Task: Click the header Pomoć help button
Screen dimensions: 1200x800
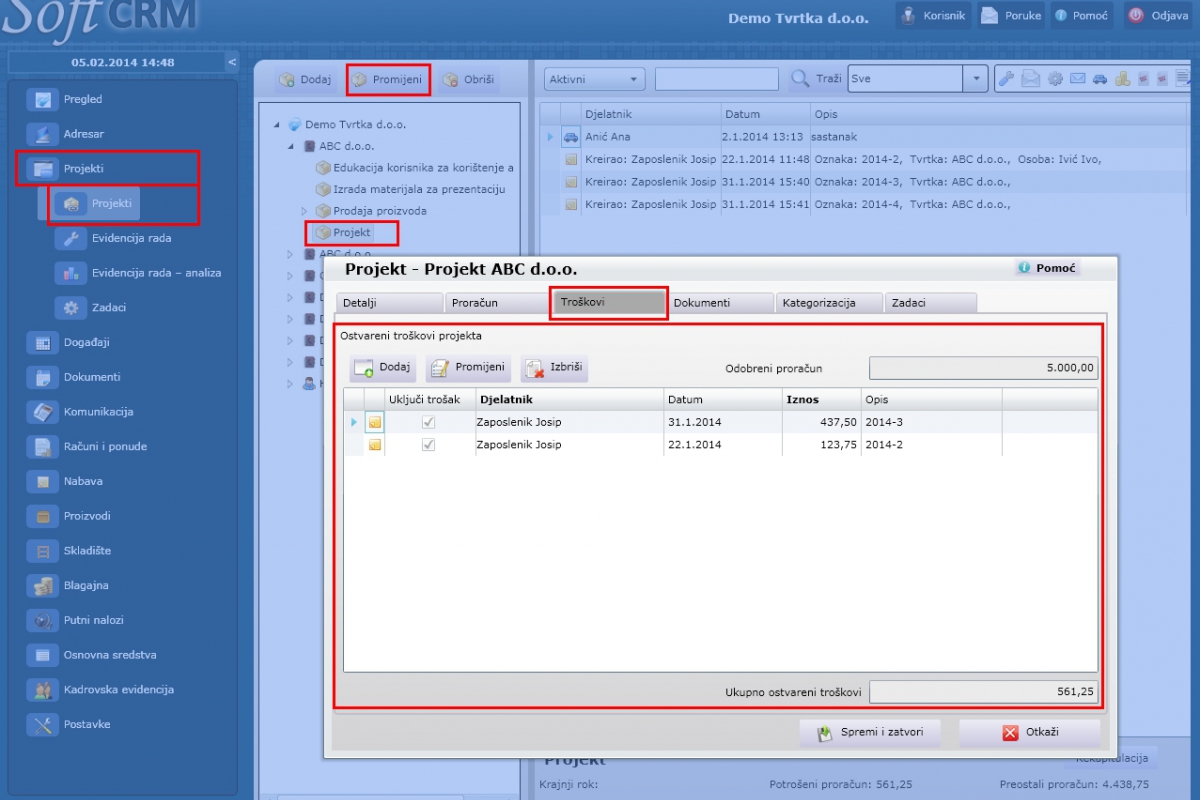Action: pyautogui.click(x=1081, y=16)
